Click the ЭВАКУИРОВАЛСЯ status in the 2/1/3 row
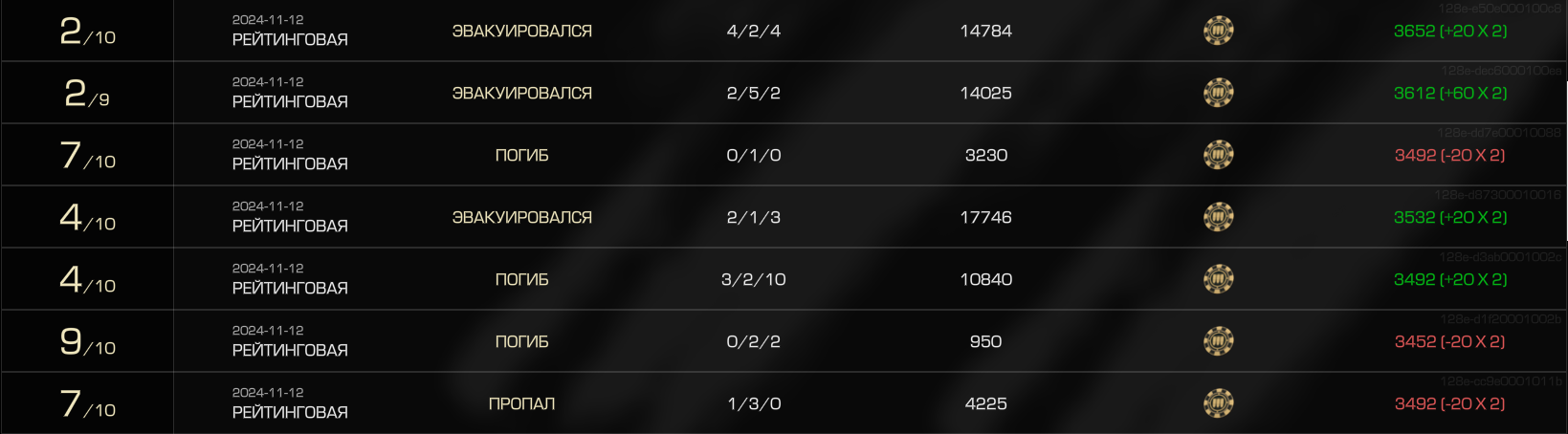This screenshot has width=1568, height=434. pyautogui.click(x=521, y=217)
